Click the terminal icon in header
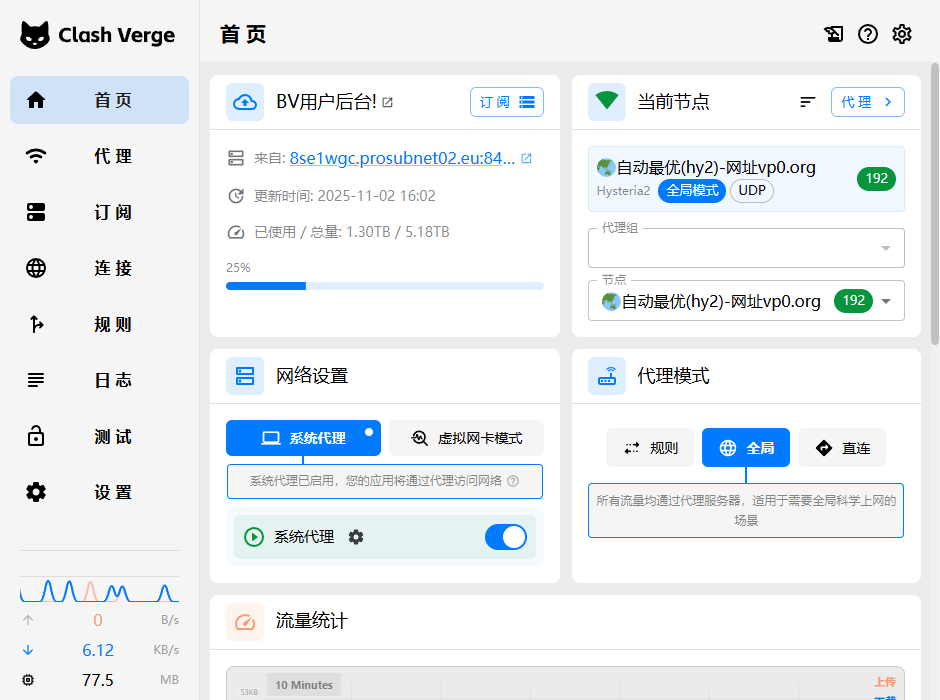 833,34
